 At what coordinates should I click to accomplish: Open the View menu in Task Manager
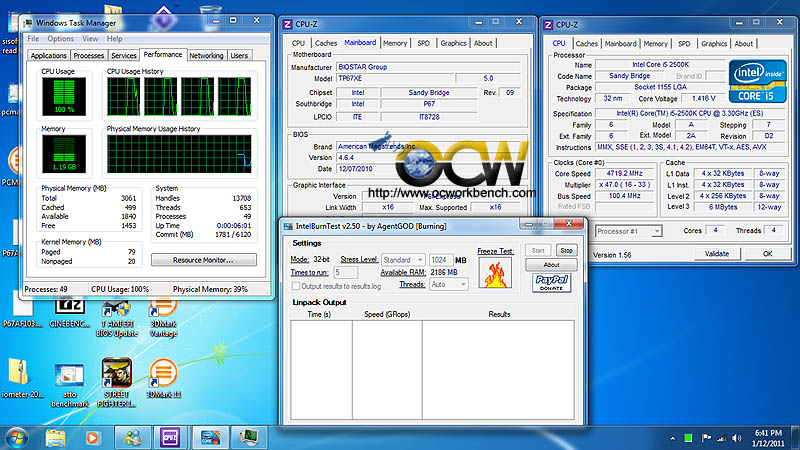tap(90, 39)
